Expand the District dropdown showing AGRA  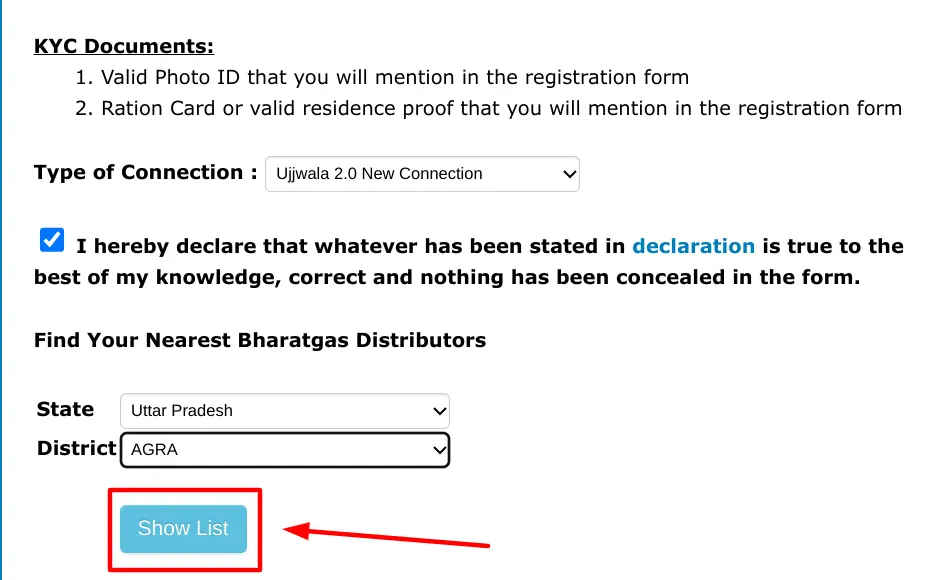(283, 450)
